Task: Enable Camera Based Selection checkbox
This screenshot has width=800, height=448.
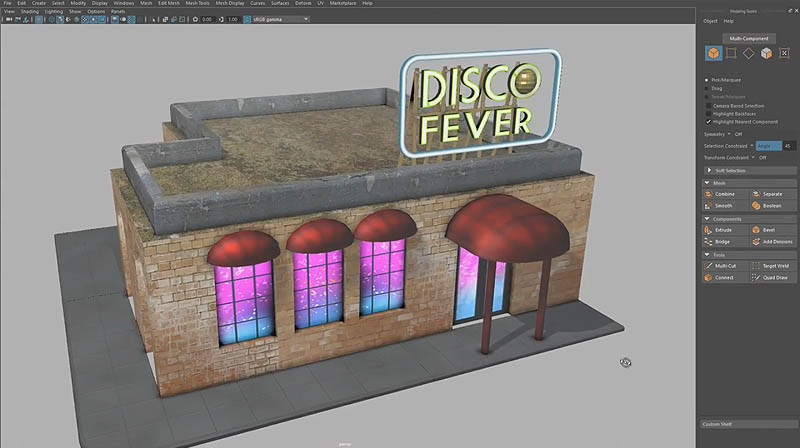Action: tap(708, 105)
